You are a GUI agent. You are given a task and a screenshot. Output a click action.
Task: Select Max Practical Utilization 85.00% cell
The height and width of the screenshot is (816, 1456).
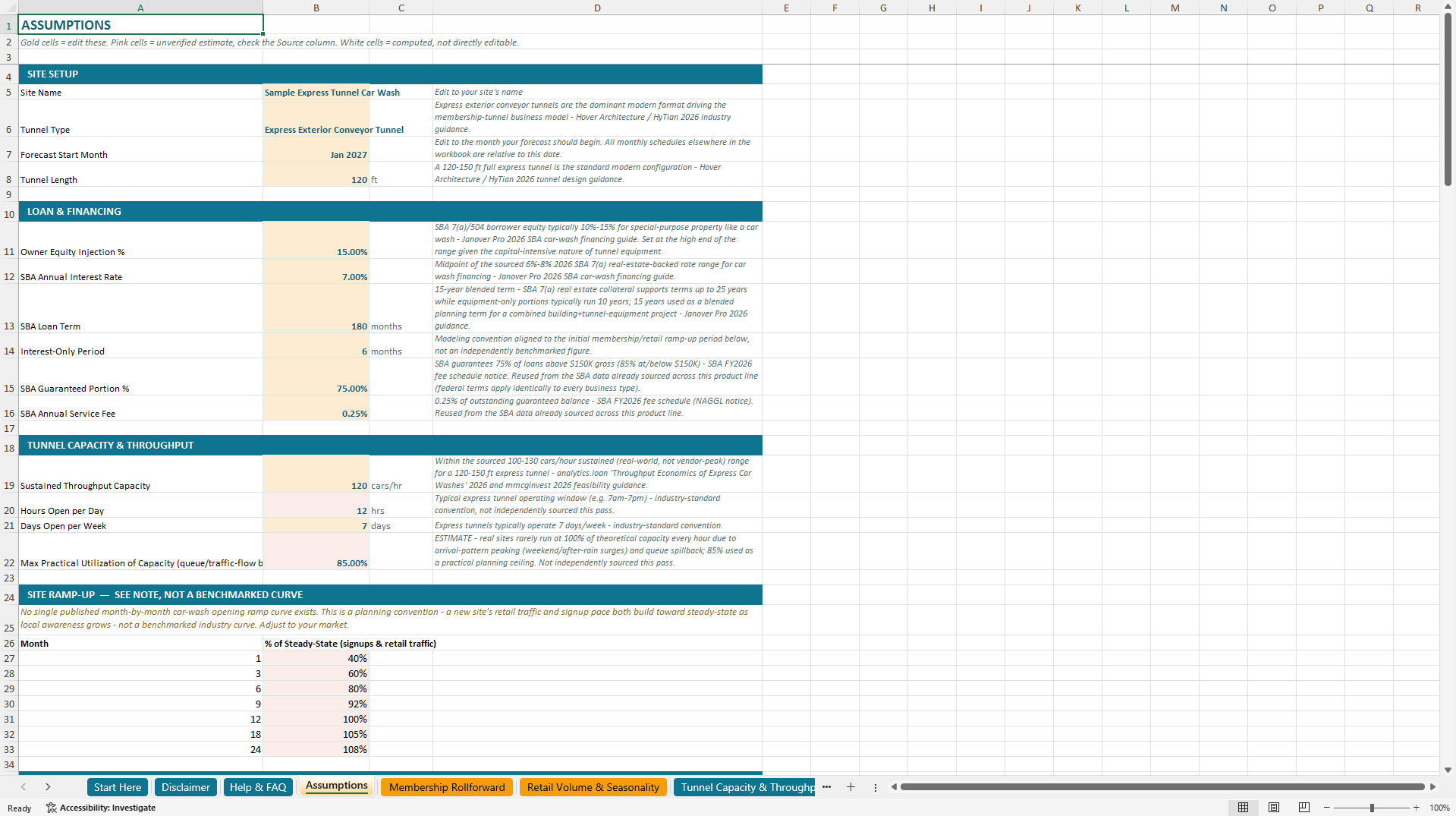316,551
